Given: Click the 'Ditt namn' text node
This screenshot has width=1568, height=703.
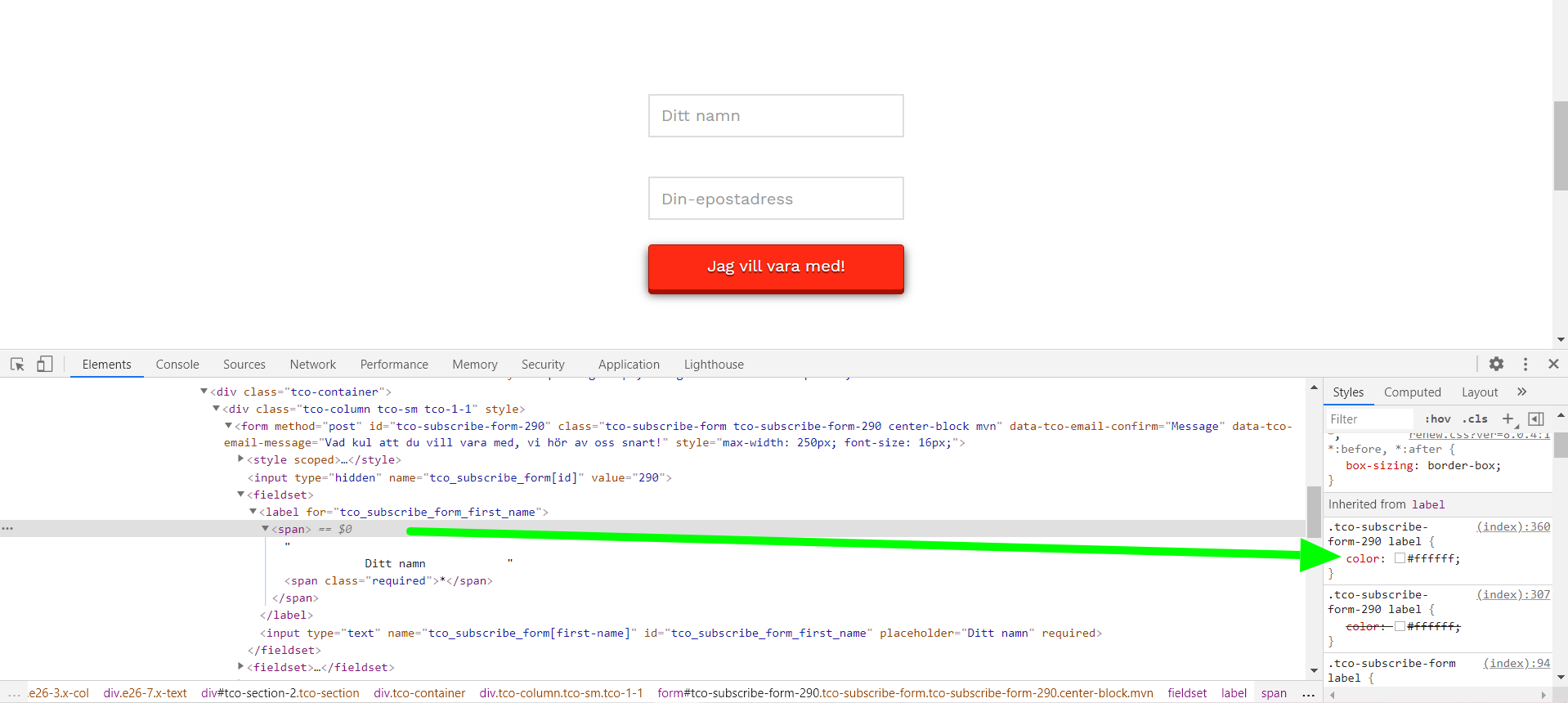Looking at the screenshot, I should 395,564.
